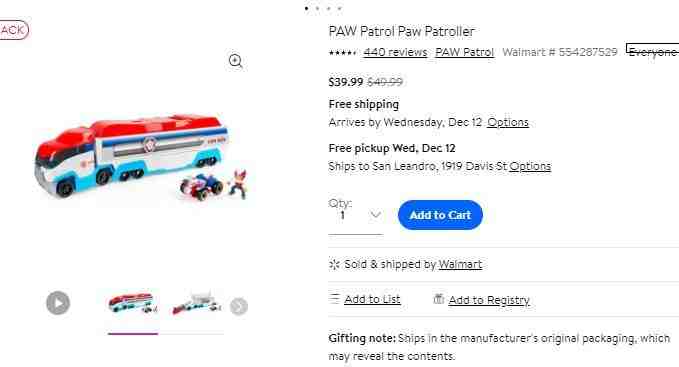Click the gift registry icon
The height and width of the screenshot is (367, 679).
coord(439,299)
